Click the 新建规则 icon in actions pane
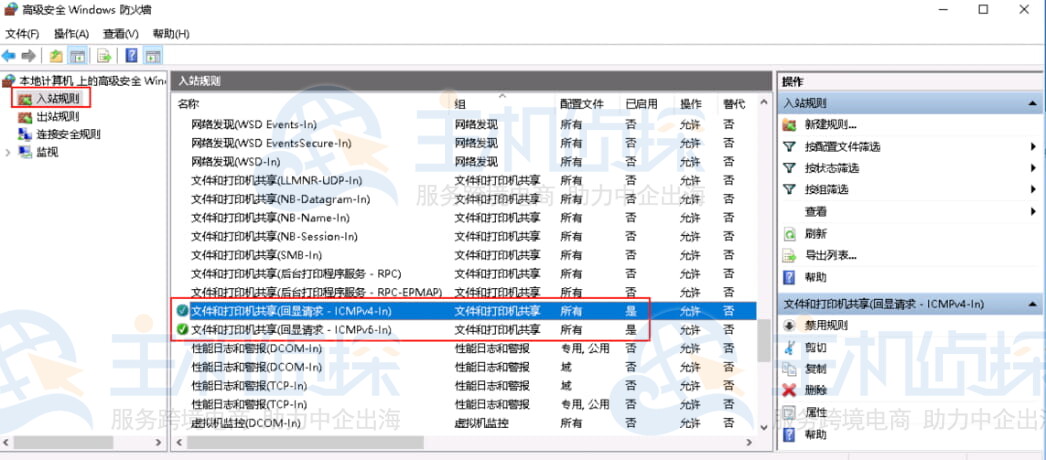 (790, 125)
